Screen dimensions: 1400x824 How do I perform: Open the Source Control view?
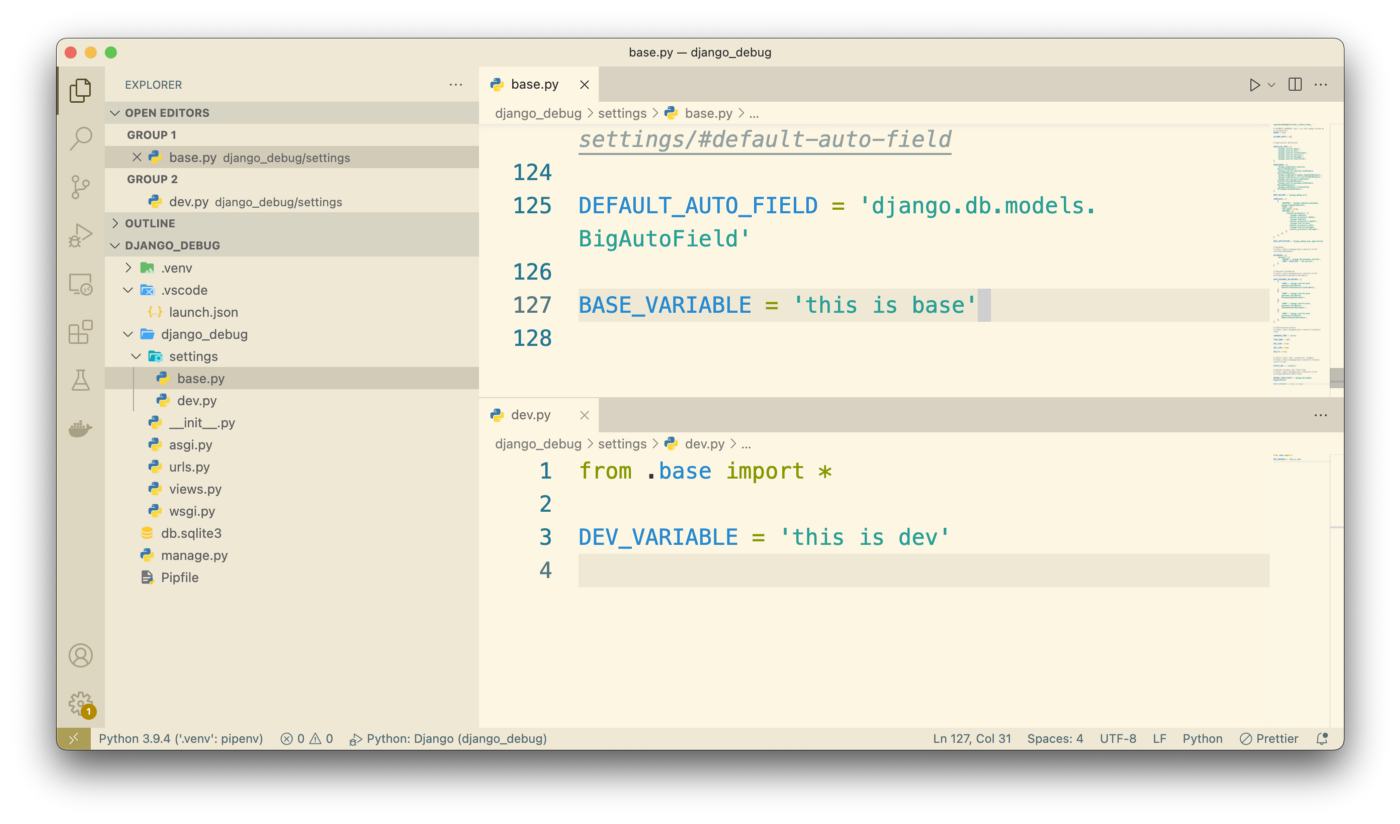[x=81, y=187]
